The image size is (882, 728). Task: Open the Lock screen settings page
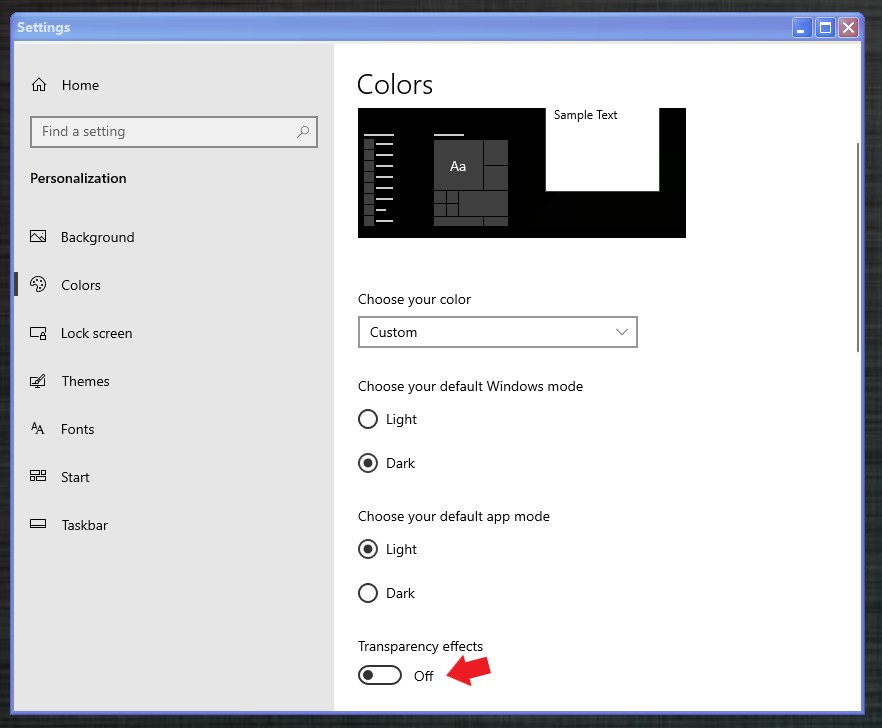(x=96, y=333)
